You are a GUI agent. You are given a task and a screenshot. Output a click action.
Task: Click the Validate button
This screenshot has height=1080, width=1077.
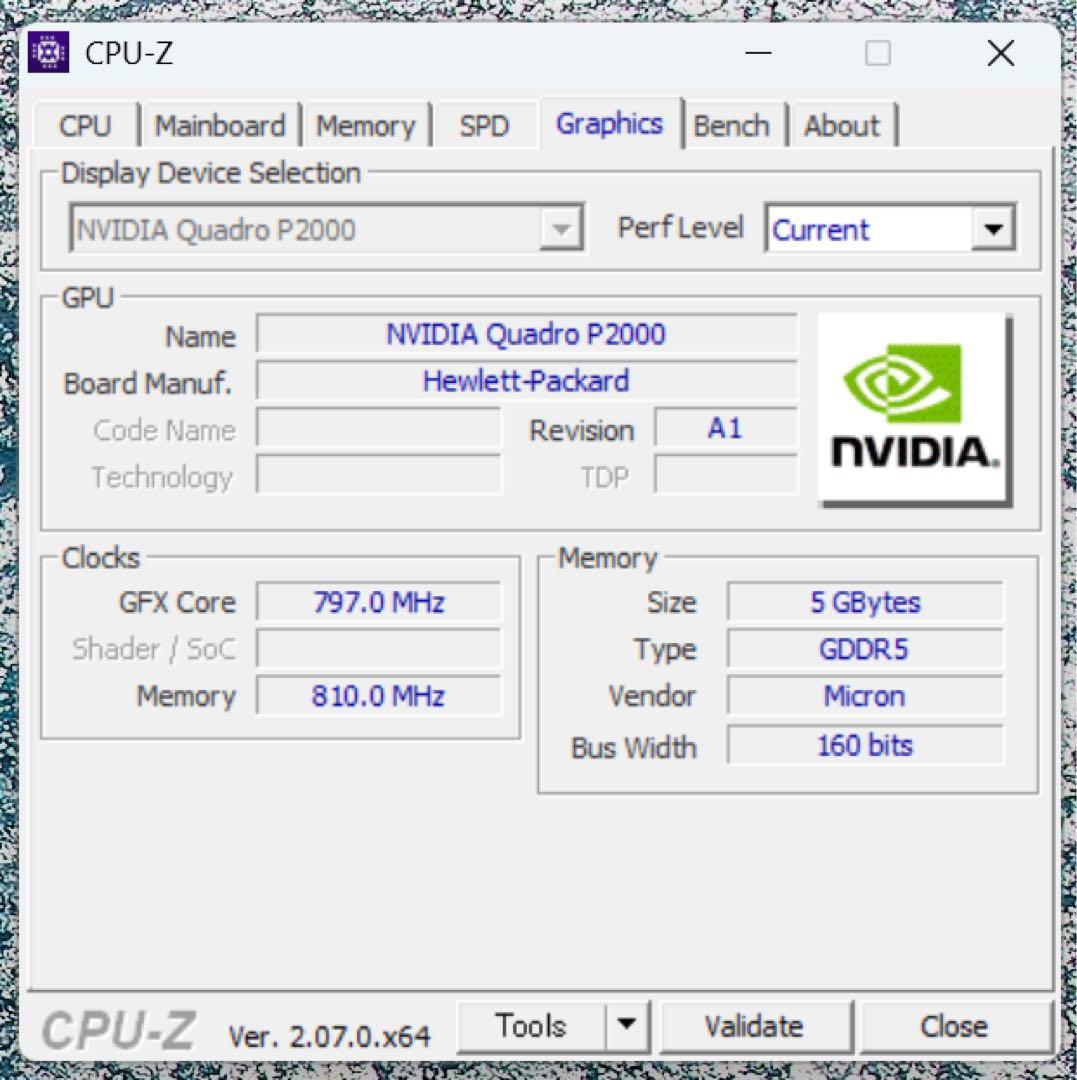point(755,1025)
